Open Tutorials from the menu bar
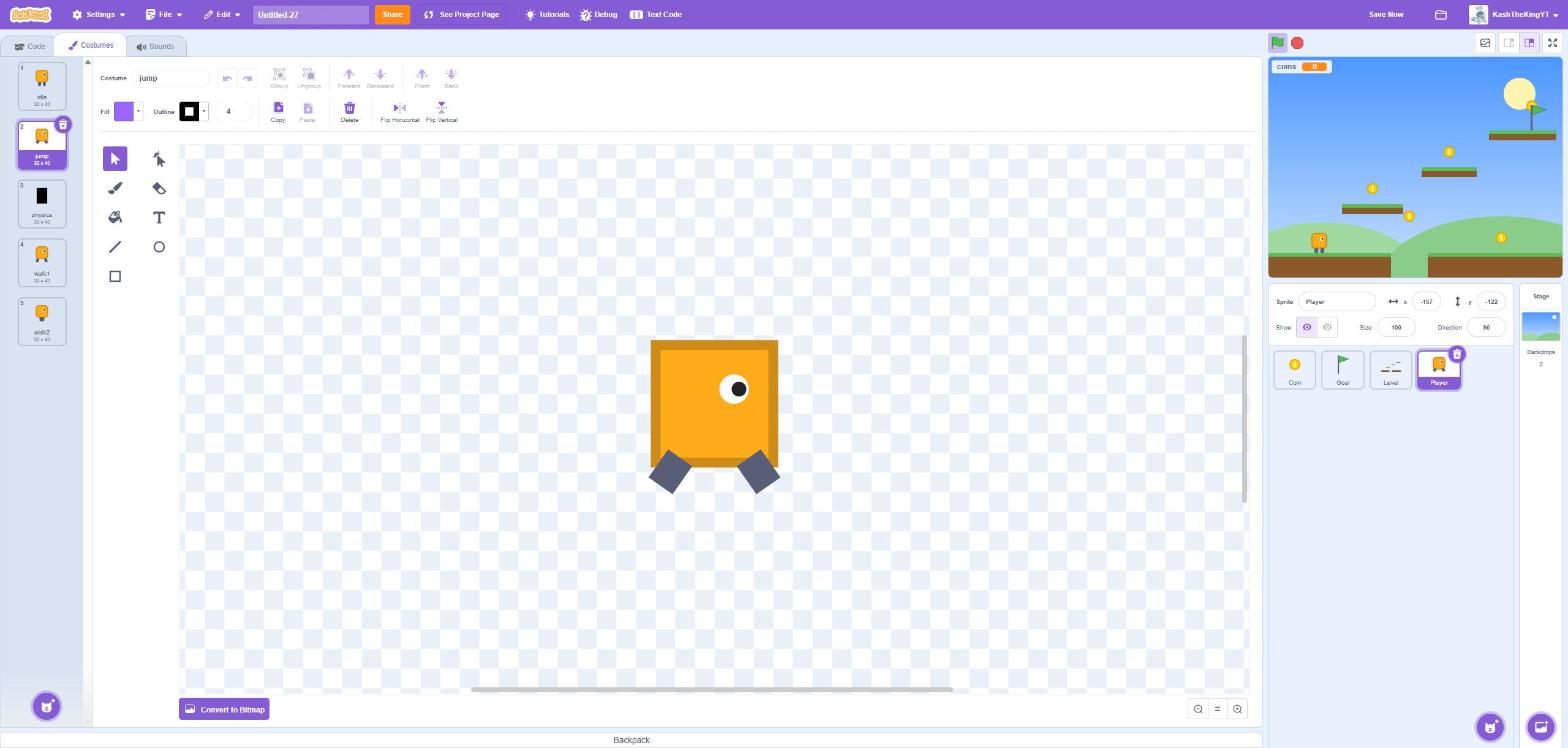 (547, 15)
